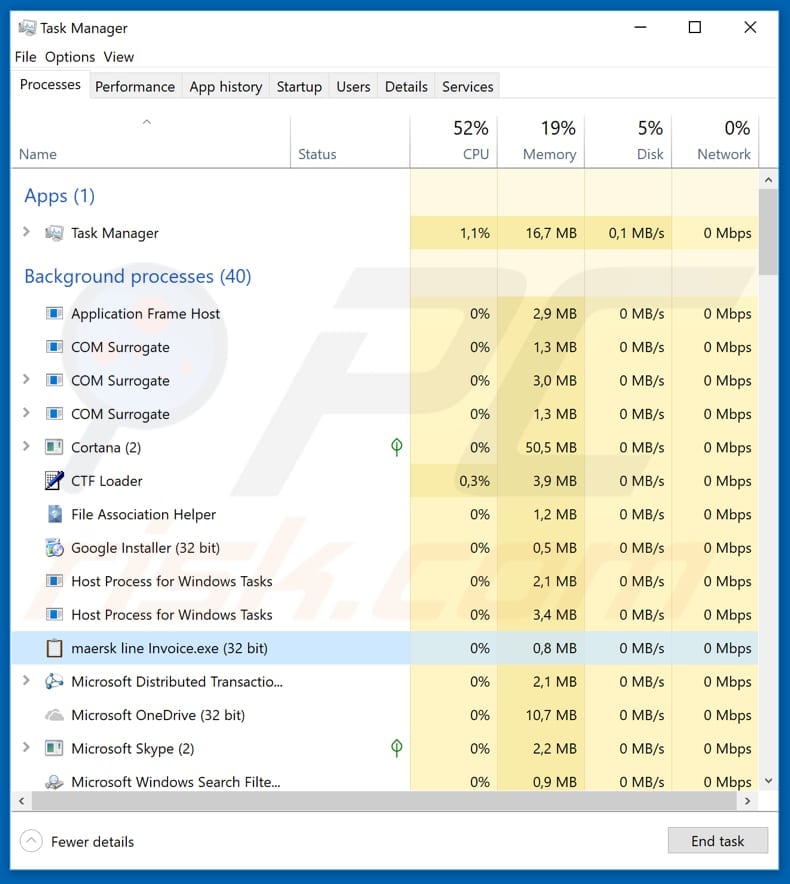Viewport: 790px width, 884px height.
Task: Expand the Task Manager app row
Action: (26, 232)
